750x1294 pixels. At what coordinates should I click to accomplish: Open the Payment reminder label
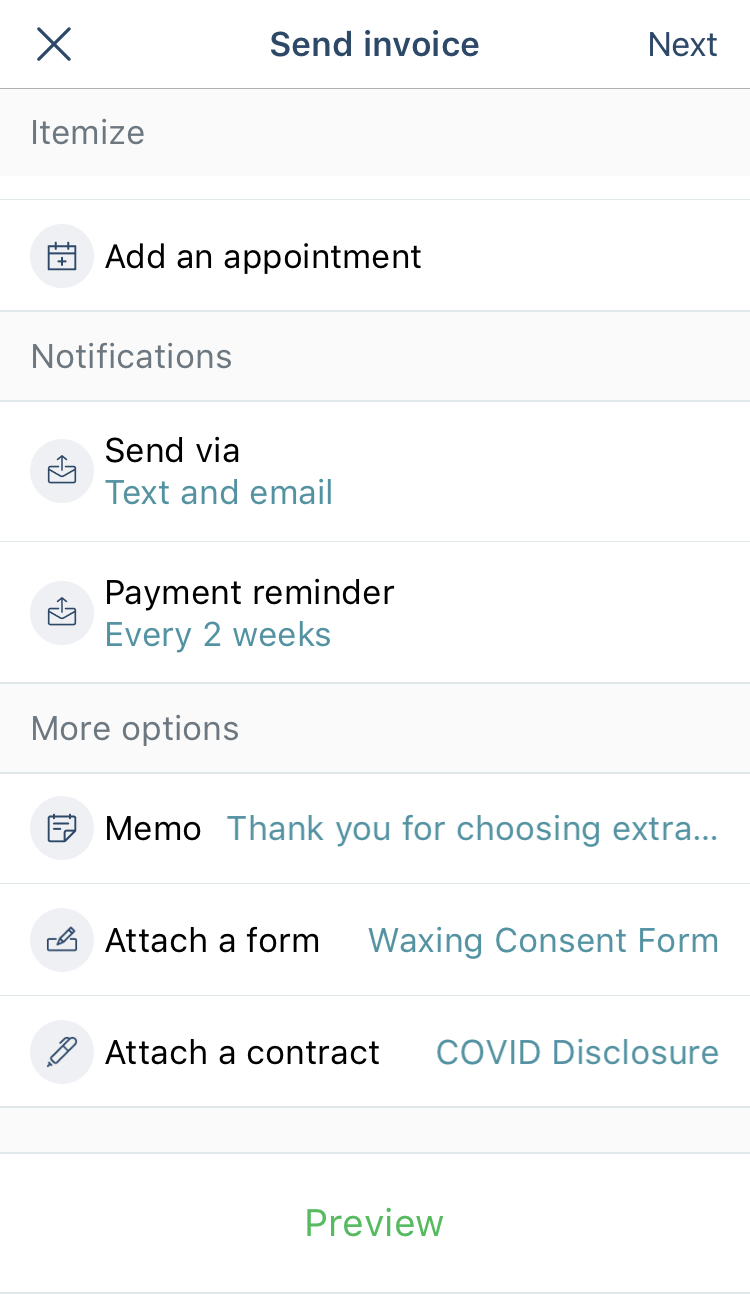(249, 592)
